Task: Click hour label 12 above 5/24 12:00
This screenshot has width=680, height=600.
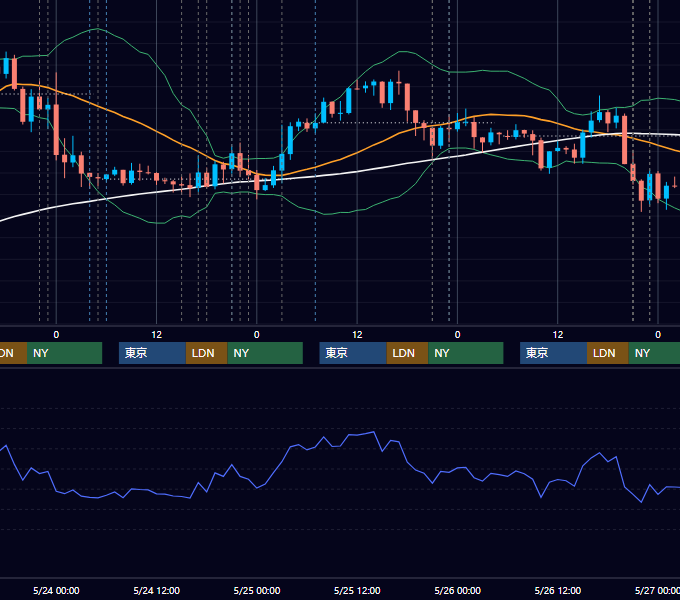Action: pos(157,335)
